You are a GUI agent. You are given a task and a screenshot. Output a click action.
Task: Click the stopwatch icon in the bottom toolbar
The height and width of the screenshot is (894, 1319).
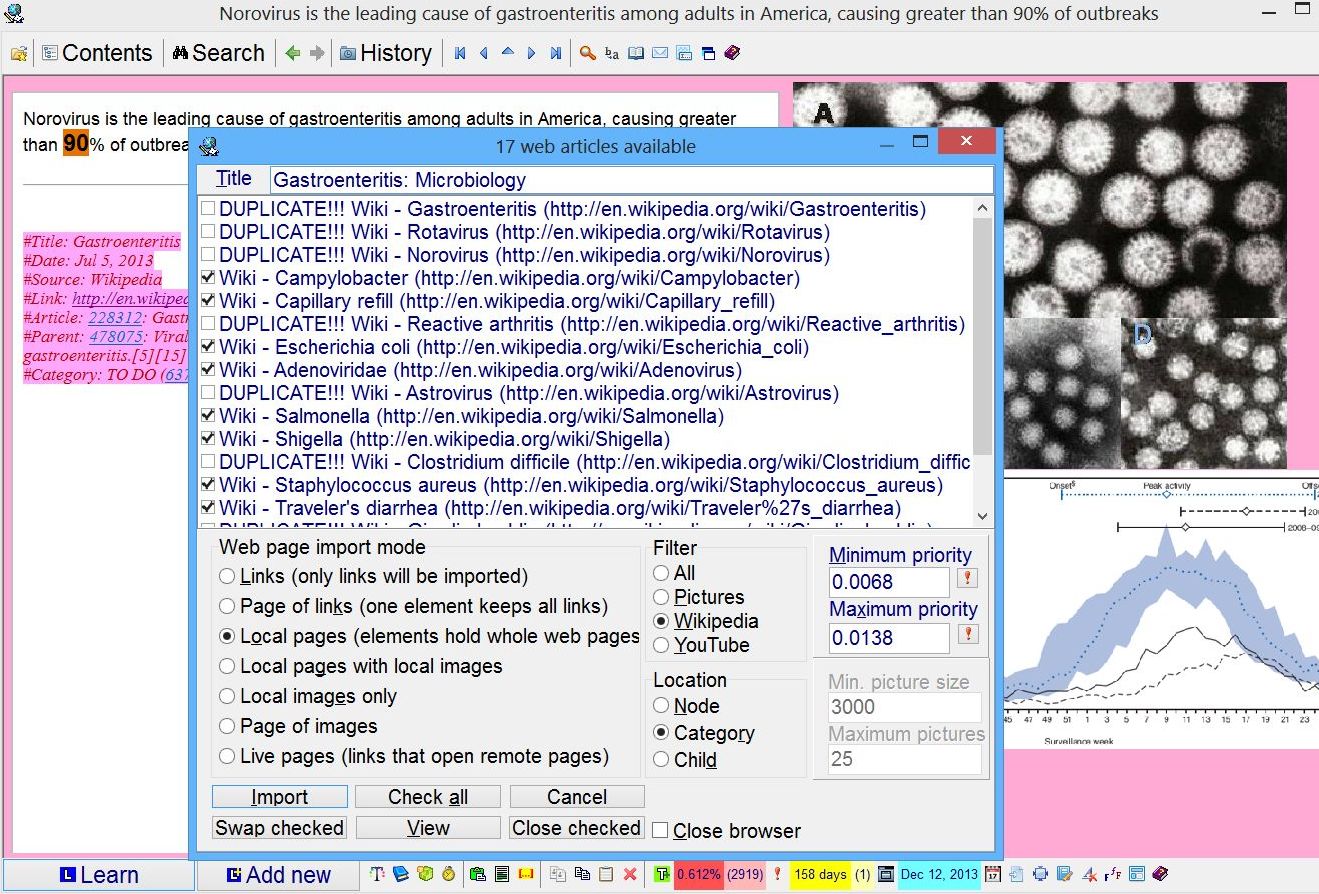448,875
